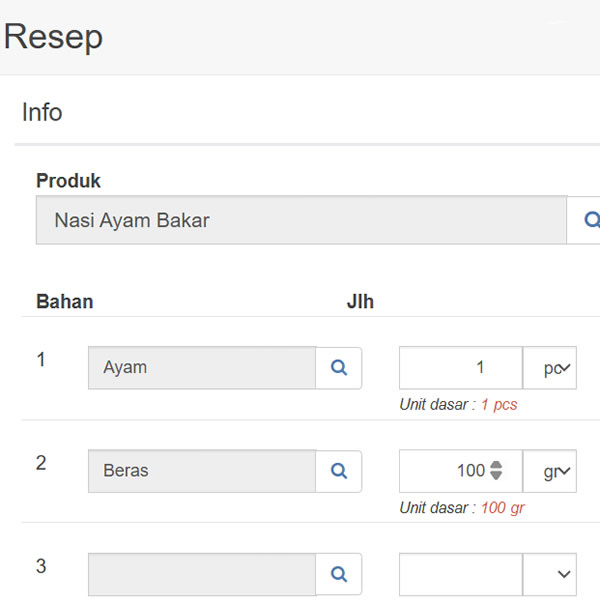
Task: Click the 'Unit dasar : 1 pcs' text
Action: click(x=458, y=405)
